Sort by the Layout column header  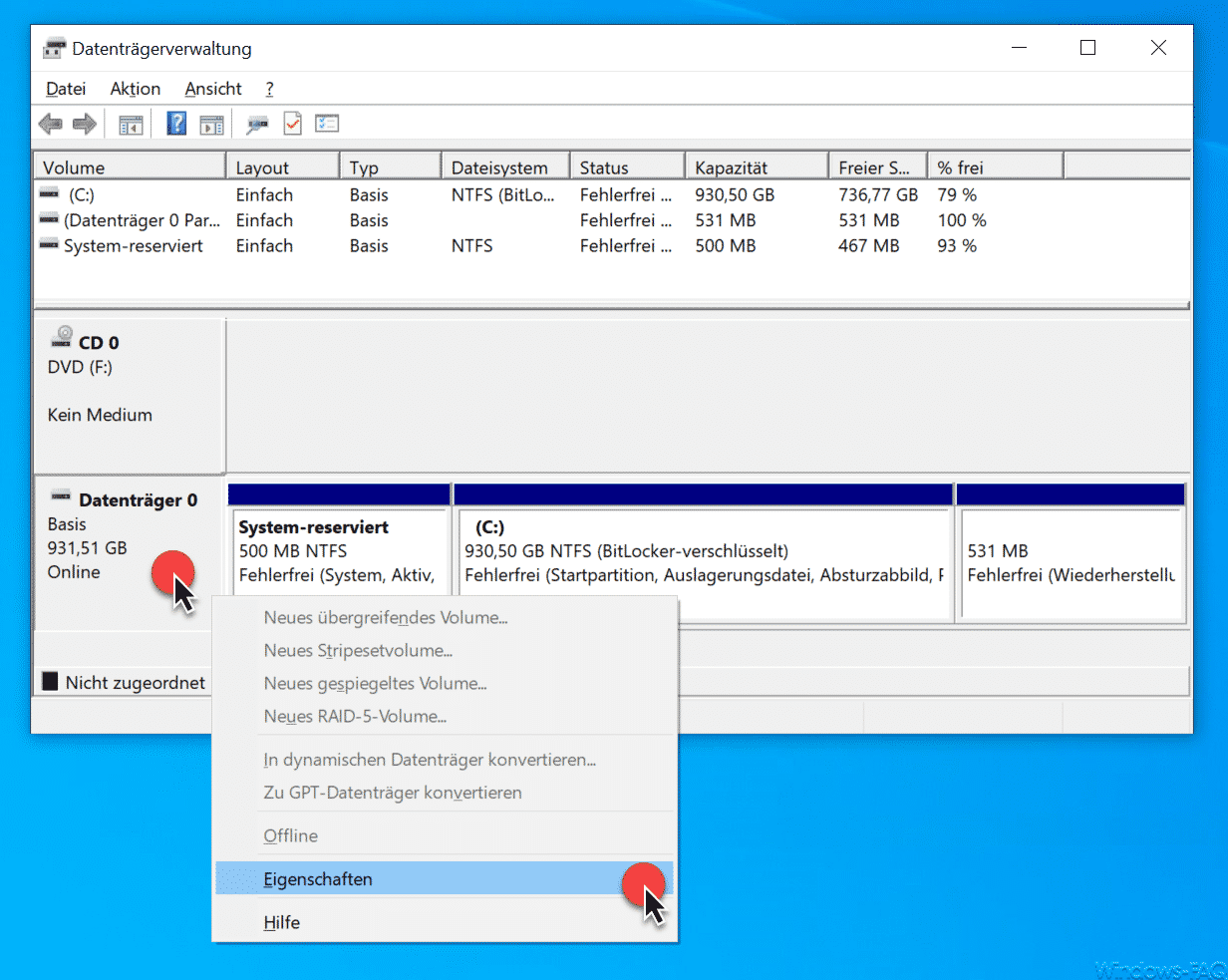click(282, 167)
